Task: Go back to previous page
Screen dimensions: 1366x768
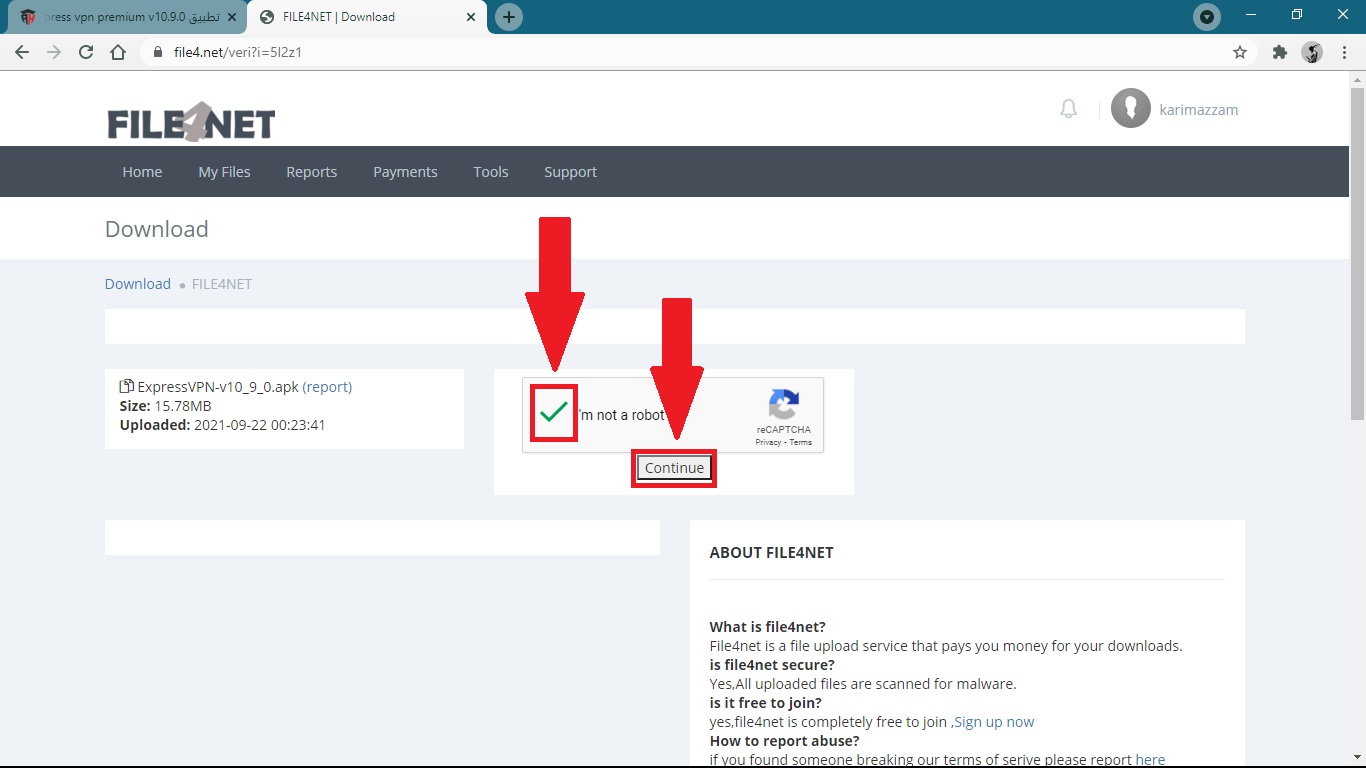Action: (x=22, y=52)
